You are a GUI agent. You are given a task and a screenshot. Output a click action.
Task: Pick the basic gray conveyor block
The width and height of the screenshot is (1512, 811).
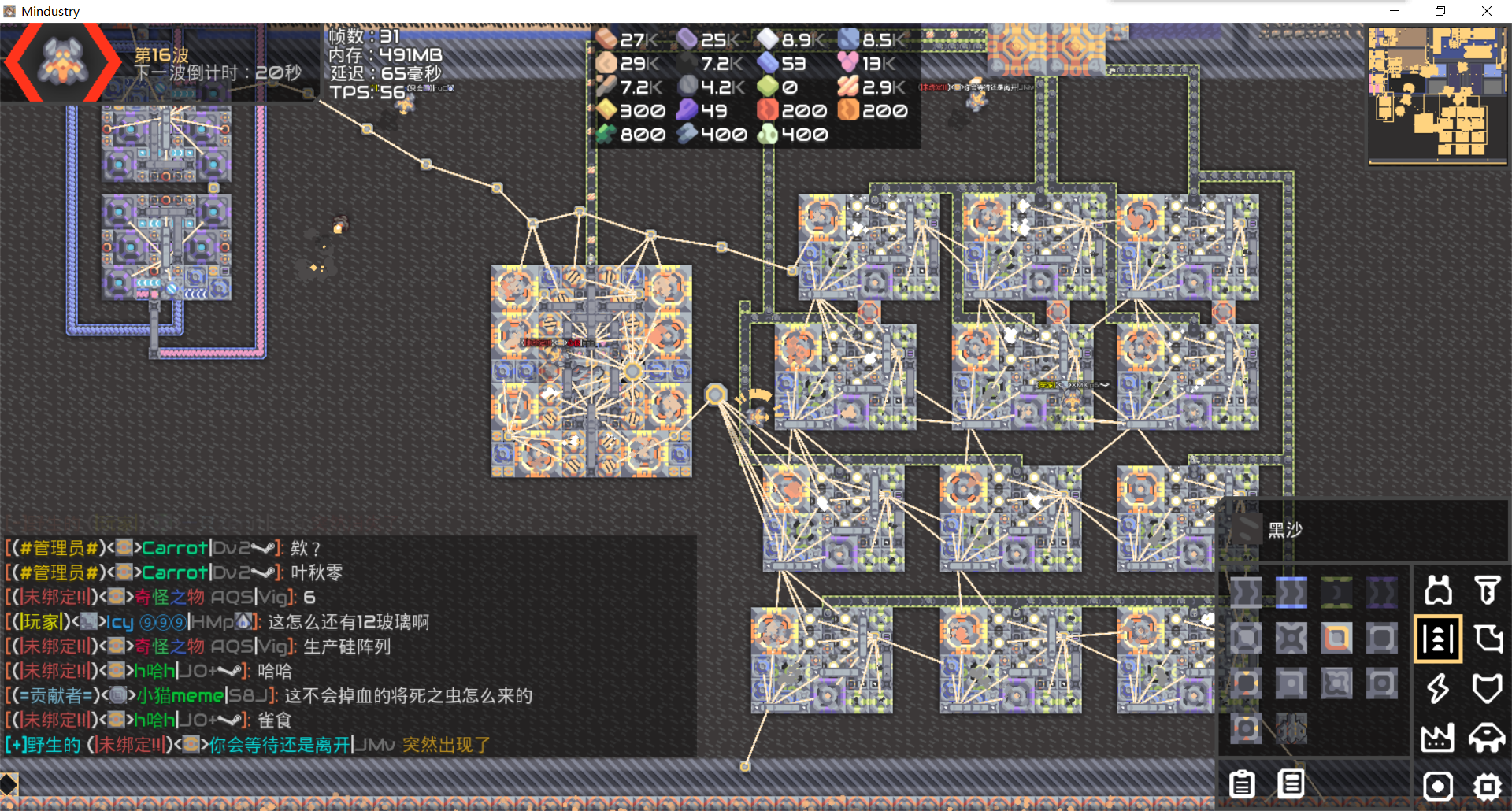coord(1246,592)
